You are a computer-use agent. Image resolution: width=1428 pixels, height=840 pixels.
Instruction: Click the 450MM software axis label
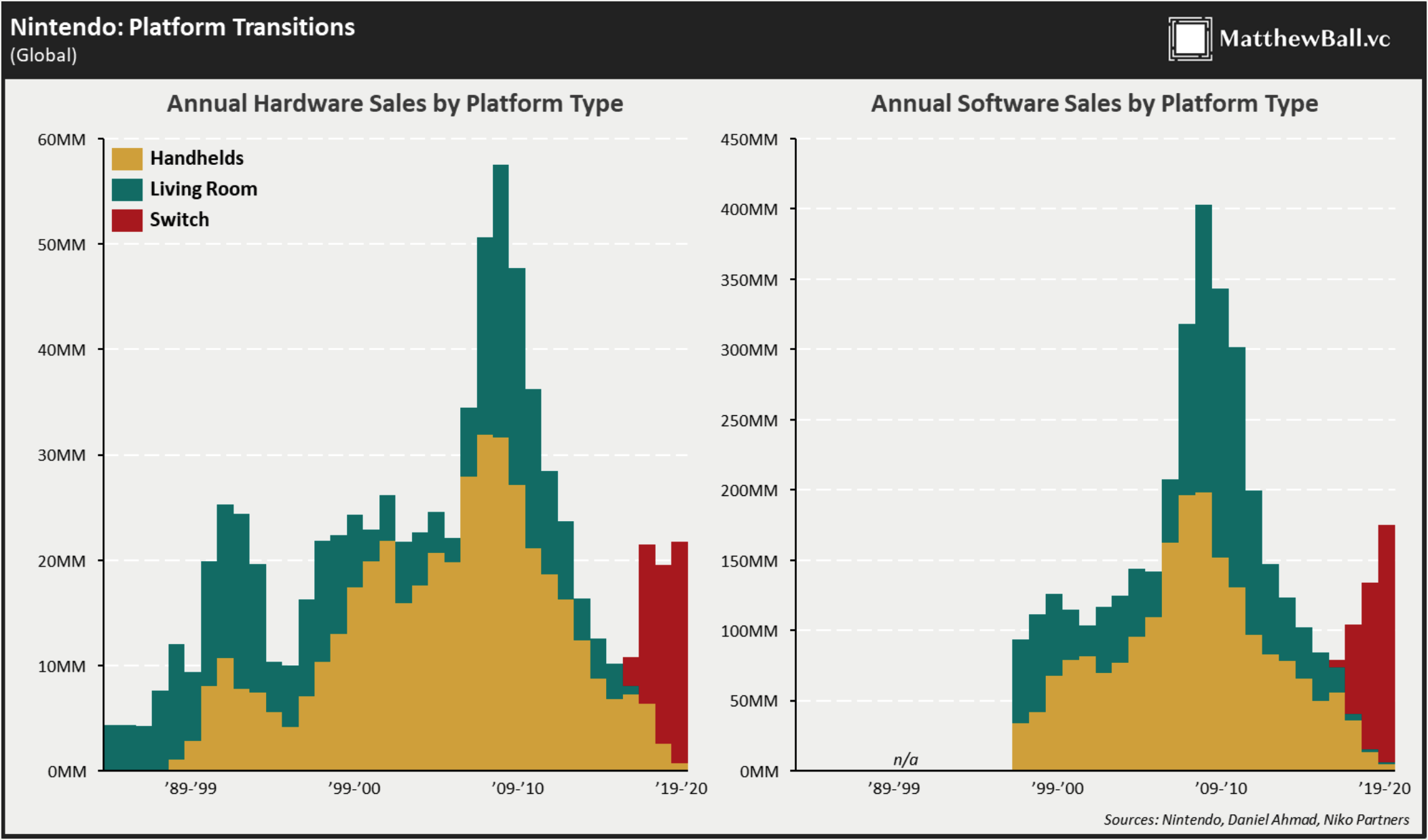(x=749, y=140)
